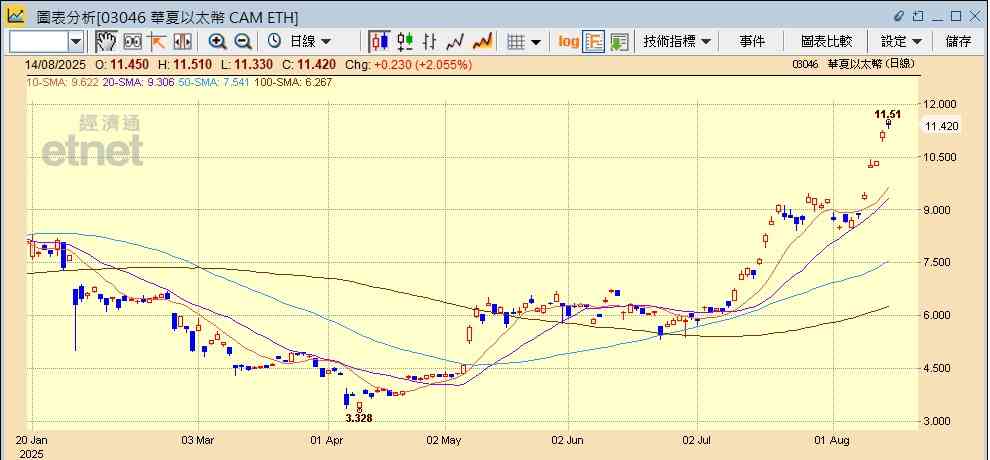Viewport: 990px width, 460px height.
Task: Switch to line chart type
Action: 455,42
